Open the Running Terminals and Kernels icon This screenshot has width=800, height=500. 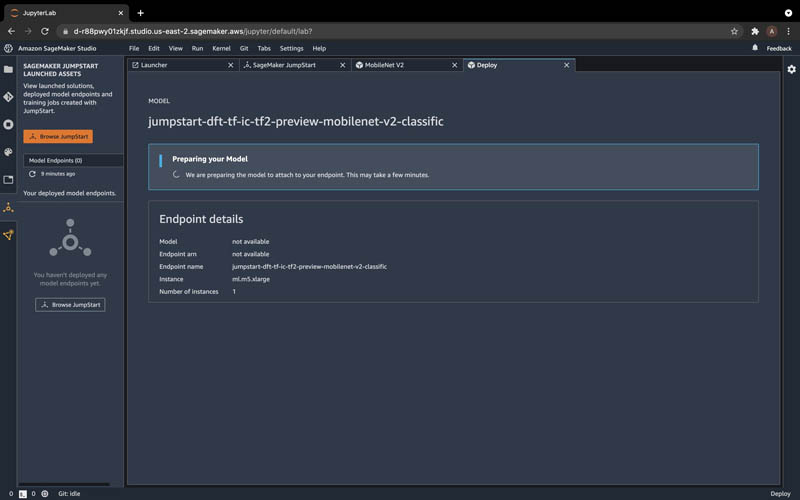[x=8, y=124]
